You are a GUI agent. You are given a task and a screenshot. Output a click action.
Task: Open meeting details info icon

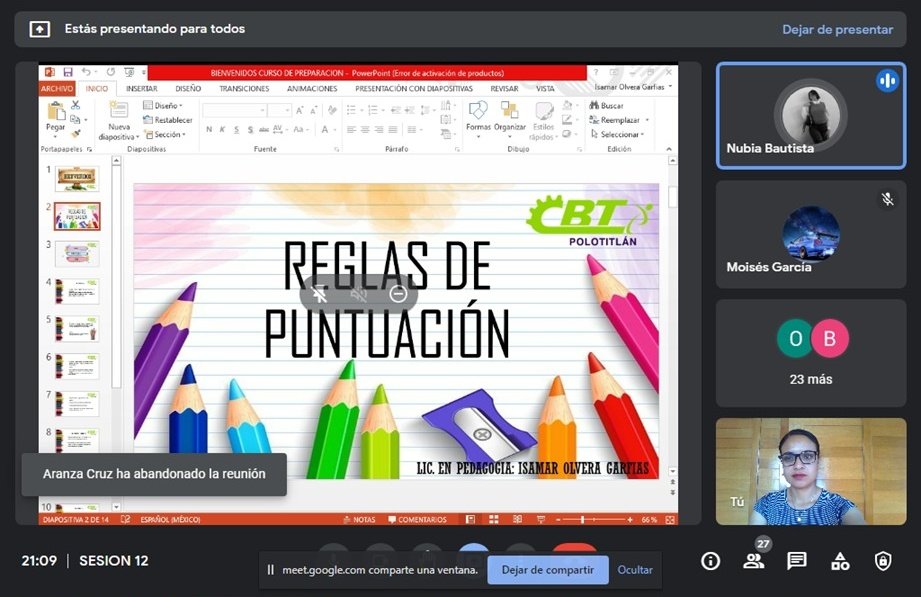(x=710, y=561)
